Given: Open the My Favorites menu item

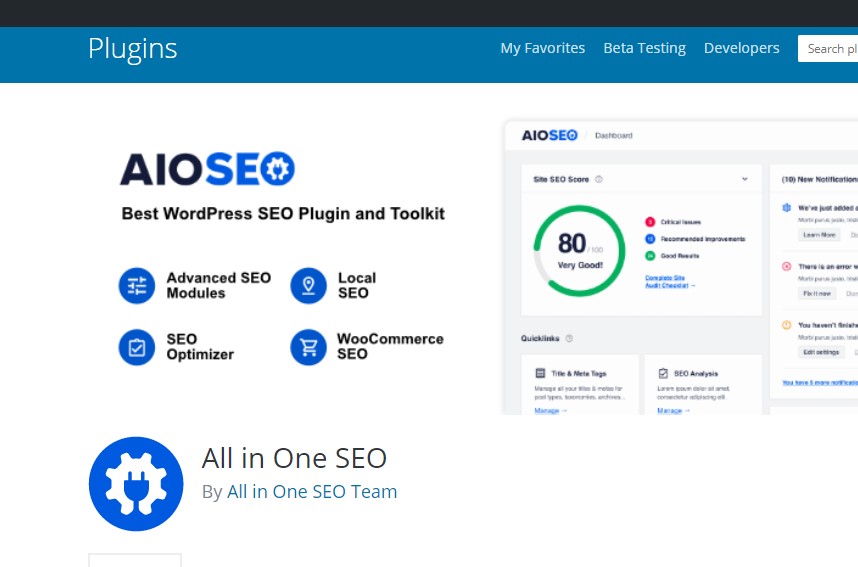Looking at the screenshot, I should pyautogui.click(x=542, y=48).
